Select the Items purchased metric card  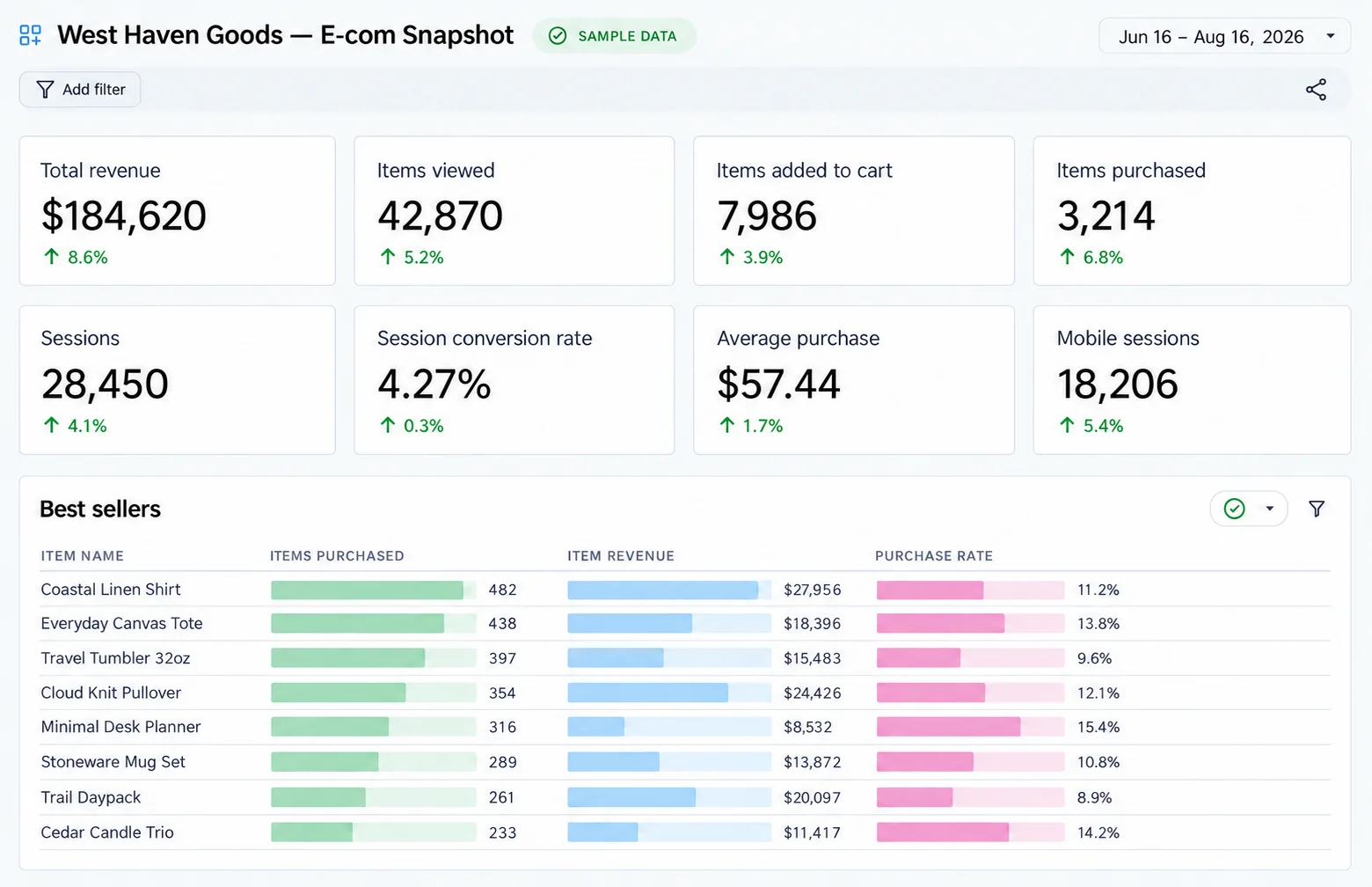tap(1192, 211)
